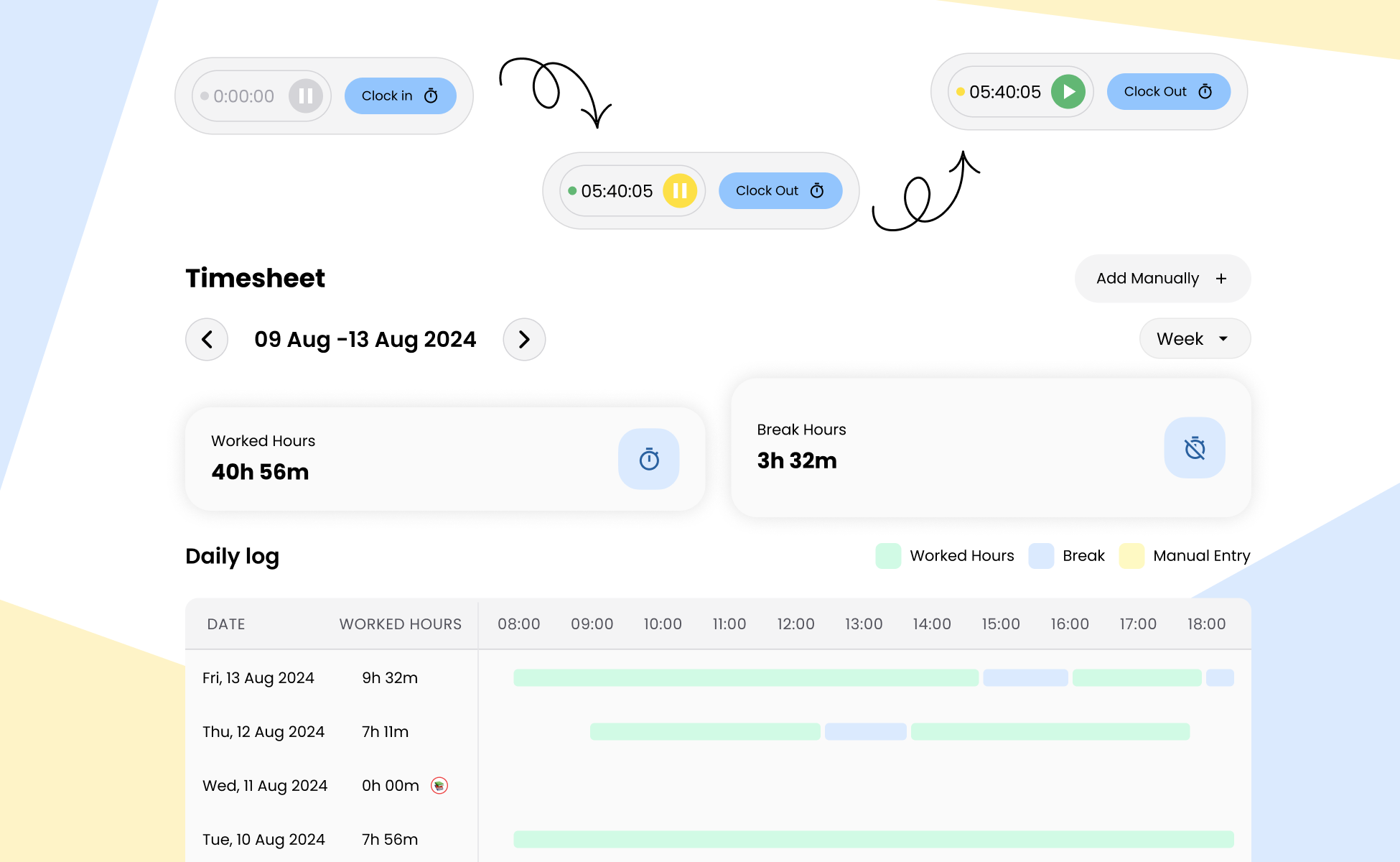Advance to the next week with the right chevron

[x=524, y=339]
